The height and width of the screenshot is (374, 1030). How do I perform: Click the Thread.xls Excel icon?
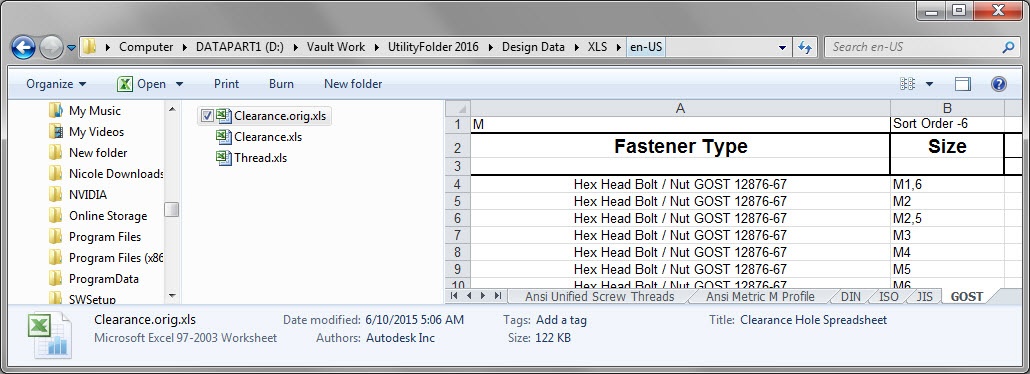coord(224,158)
